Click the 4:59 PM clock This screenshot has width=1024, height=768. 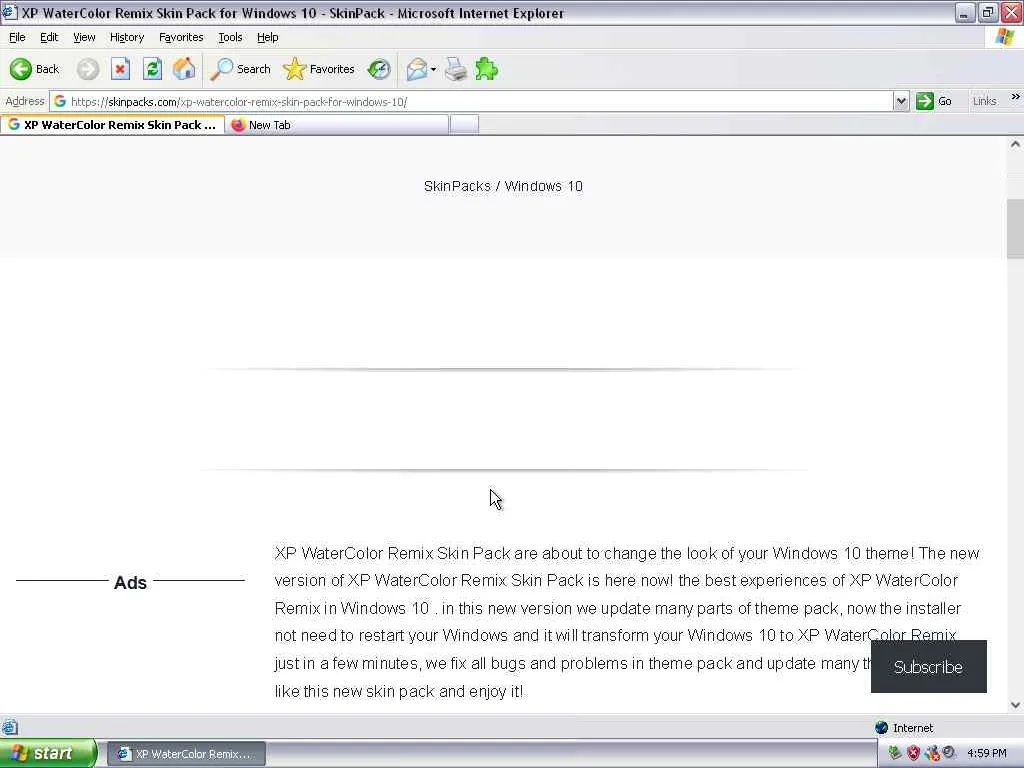click(986, 753)
